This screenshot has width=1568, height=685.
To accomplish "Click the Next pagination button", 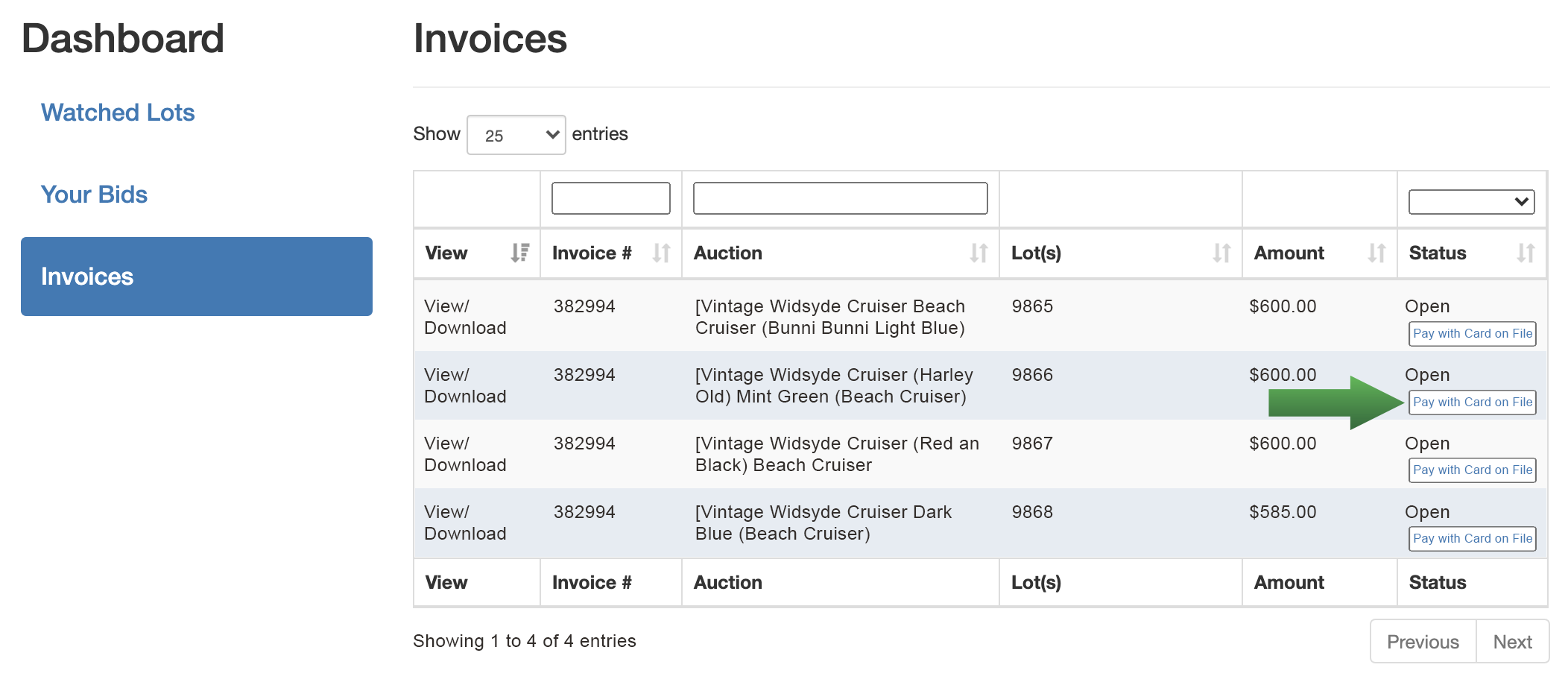I will point(1512,641).
